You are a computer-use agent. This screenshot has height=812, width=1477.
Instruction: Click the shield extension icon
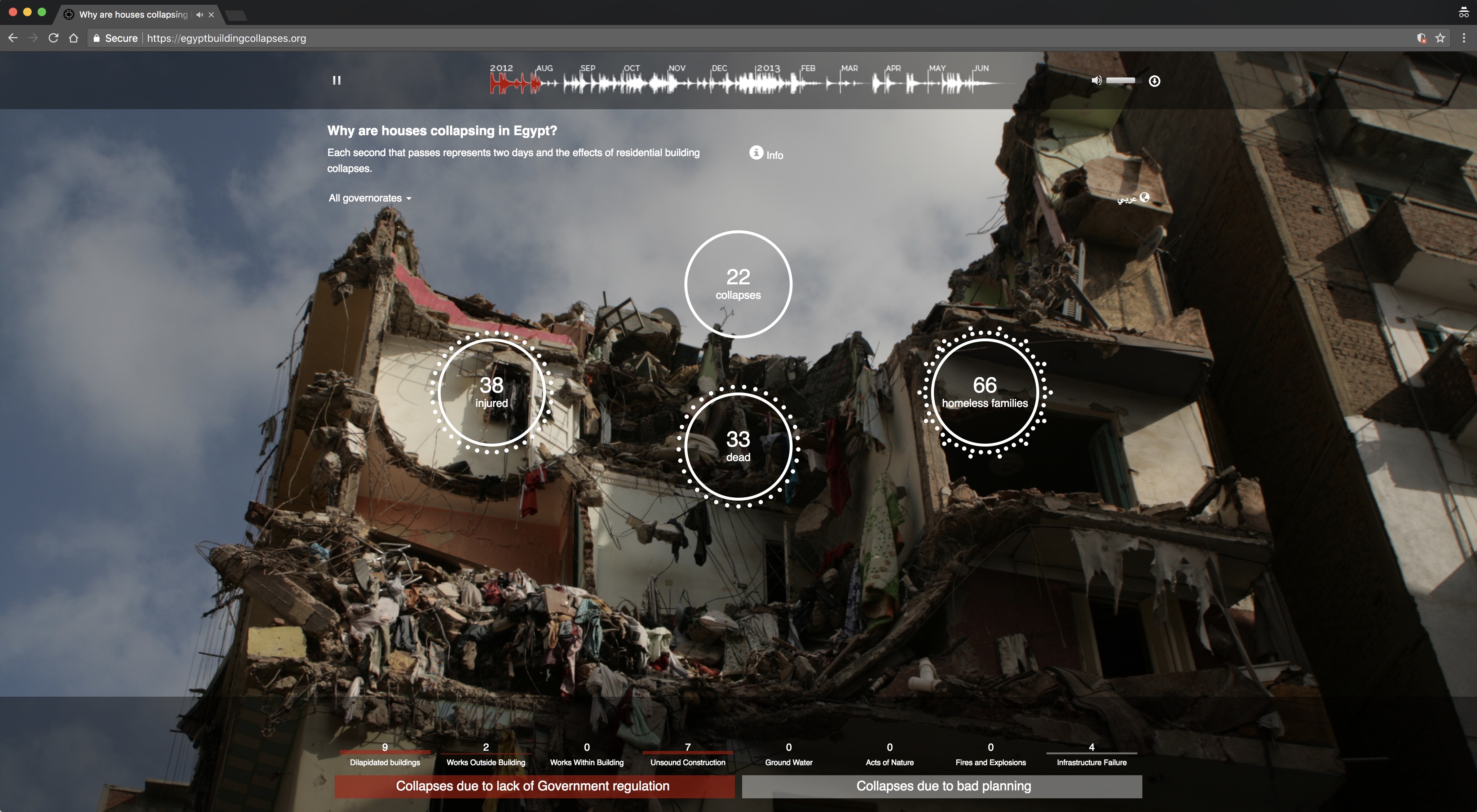[1421, 39]
